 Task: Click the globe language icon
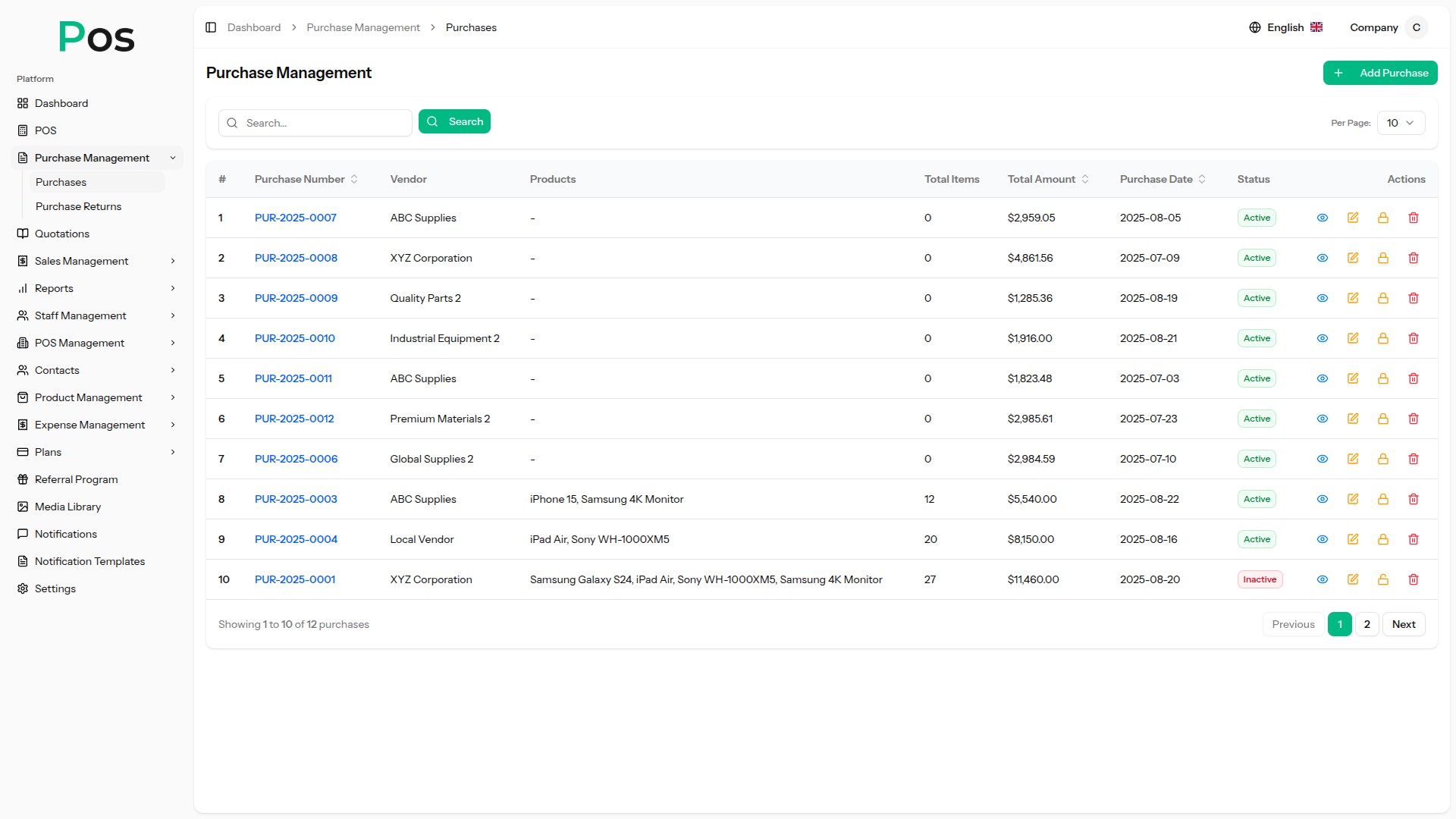pyautogui.click(x=1255, y=27)
